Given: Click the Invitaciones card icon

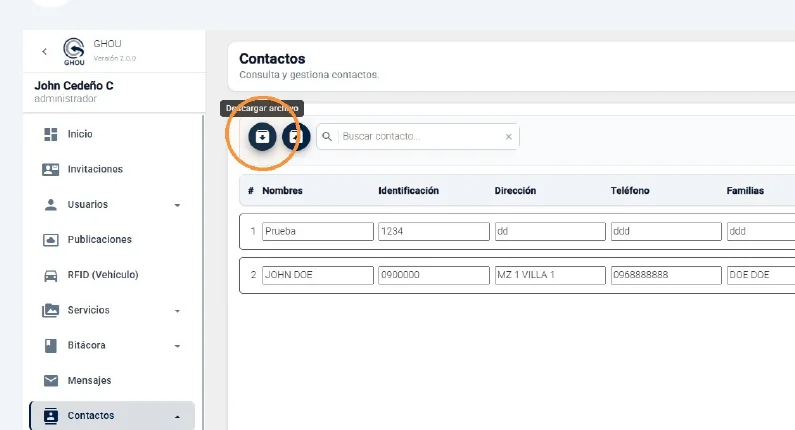Looking at the screenshot, I should (x=51, y=169).
